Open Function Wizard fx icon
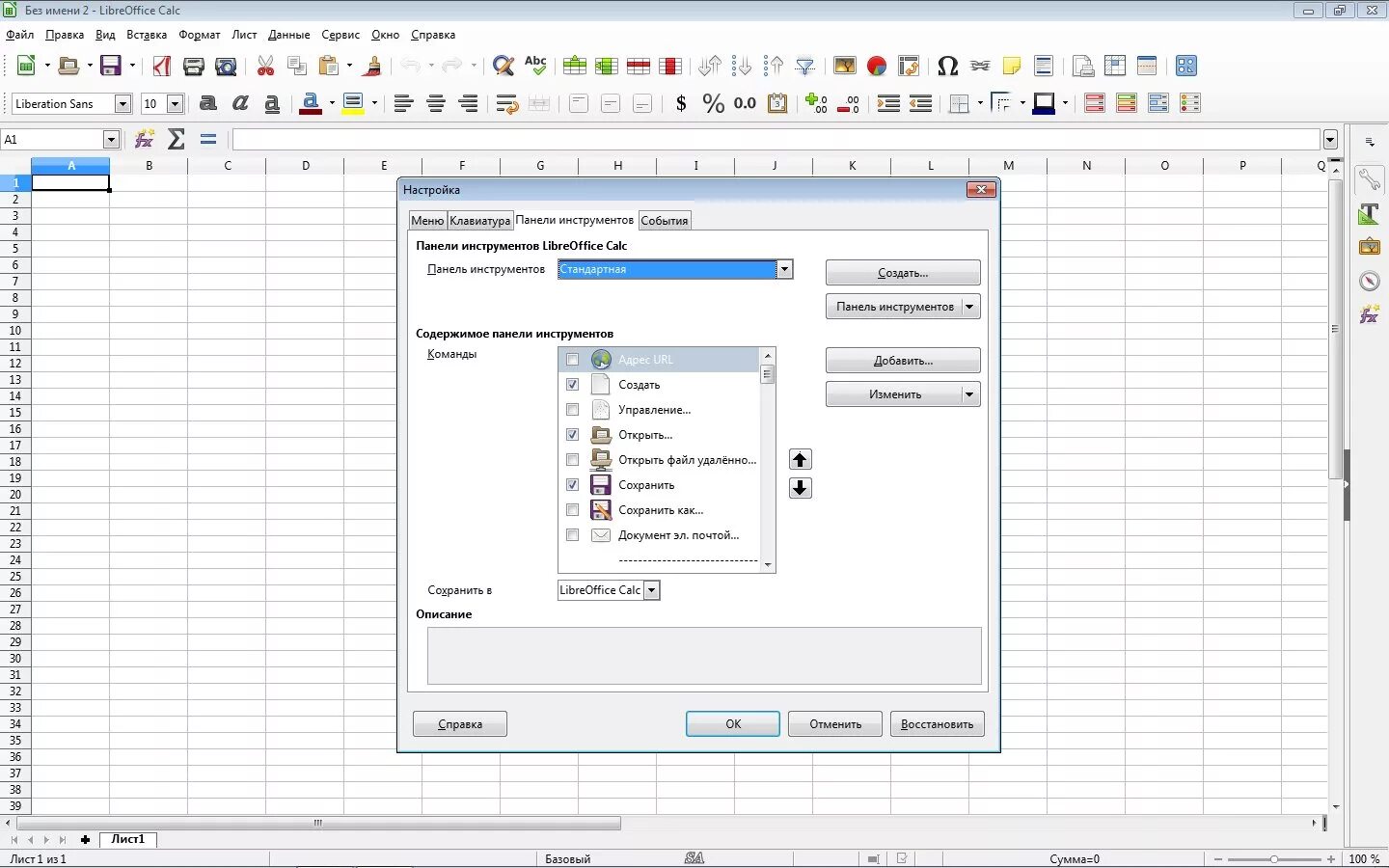The height and width of the screenshot is (868, 1389). click(145, 139)
